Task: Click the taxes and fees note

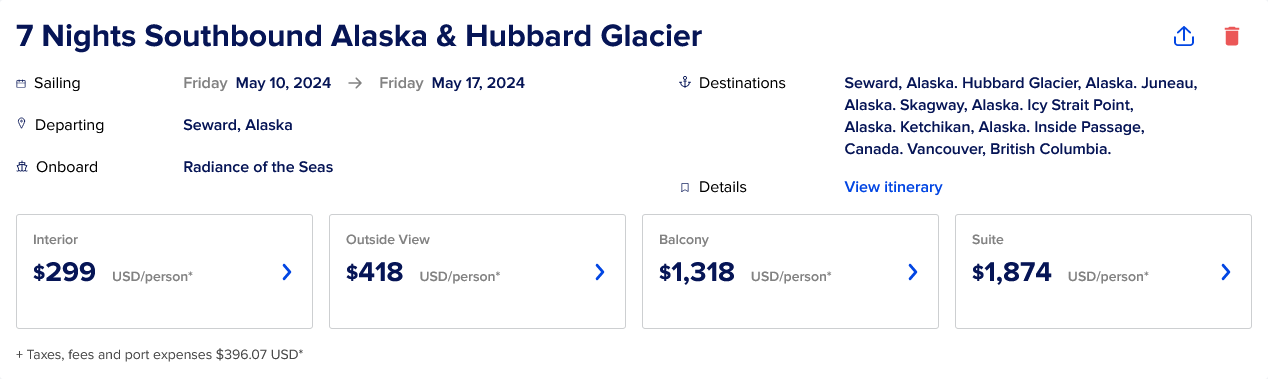Action: (160, 354)
